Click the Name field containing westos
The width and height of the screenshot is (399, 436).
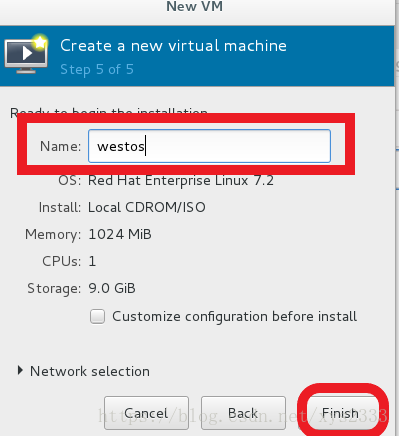pyautogui.click(x=209, y=146)
